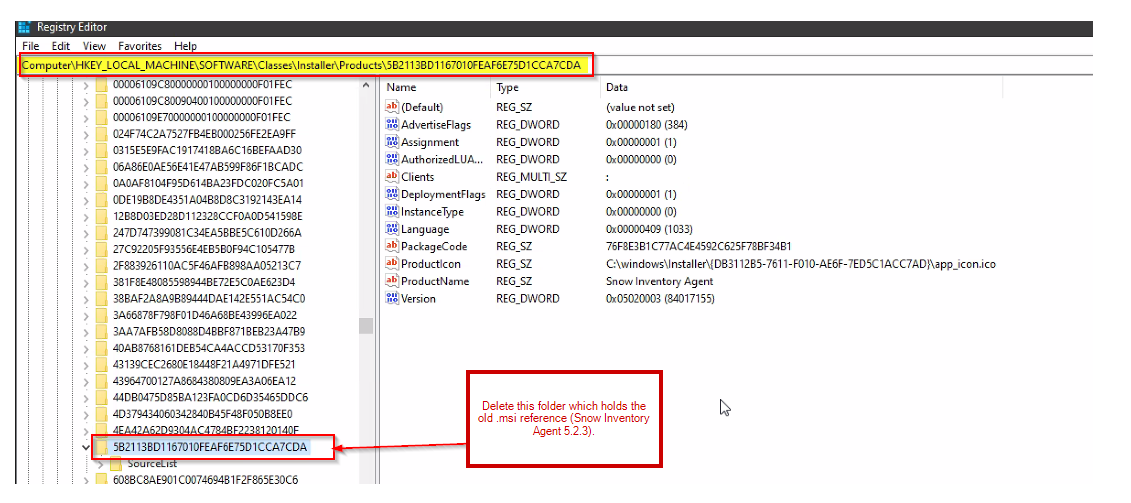The width and height of the screenshot is (1131, 503).
Task: Click the PackageCode string value icon
Action: [x=392, y=246]
